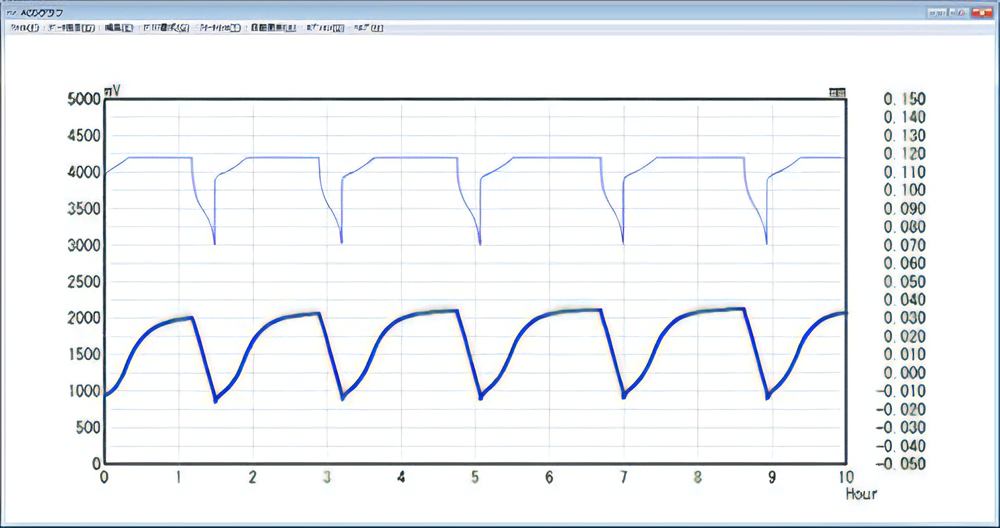
Task: Click the 3500 value on the left axis
Action: pos(84,209)
